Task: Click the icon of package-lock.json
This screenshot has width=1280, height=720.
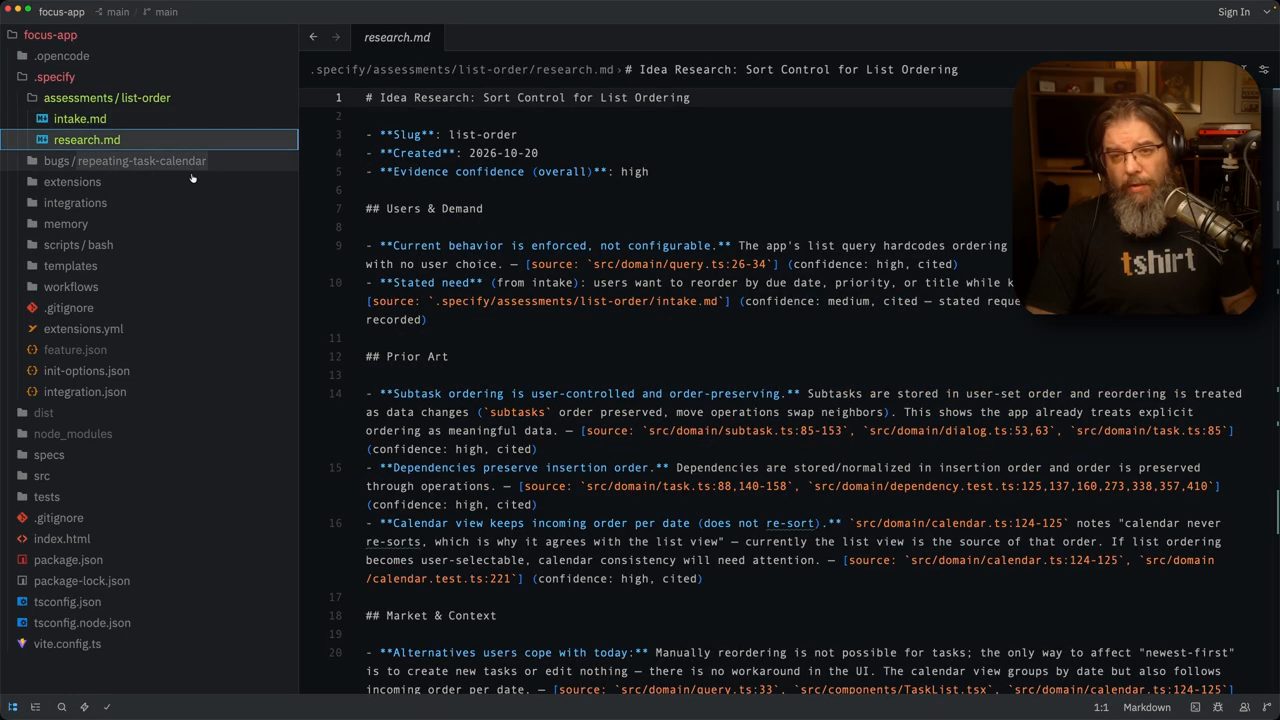Action: click(22, 581)
